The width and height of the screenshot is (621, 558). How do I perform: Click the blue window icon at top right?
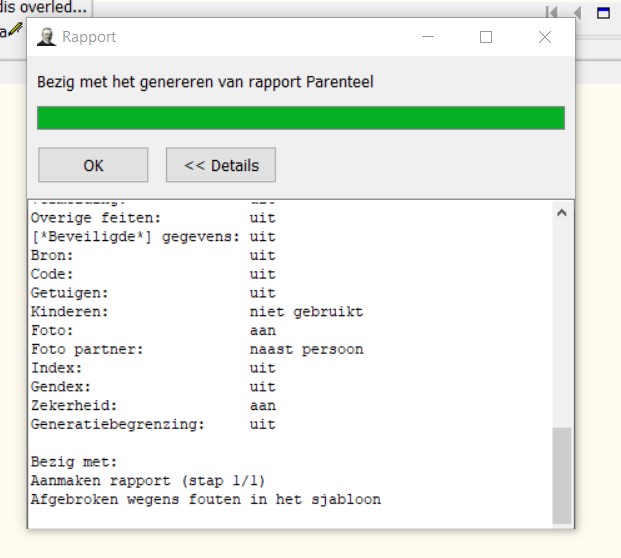click(x=603, y=12)
